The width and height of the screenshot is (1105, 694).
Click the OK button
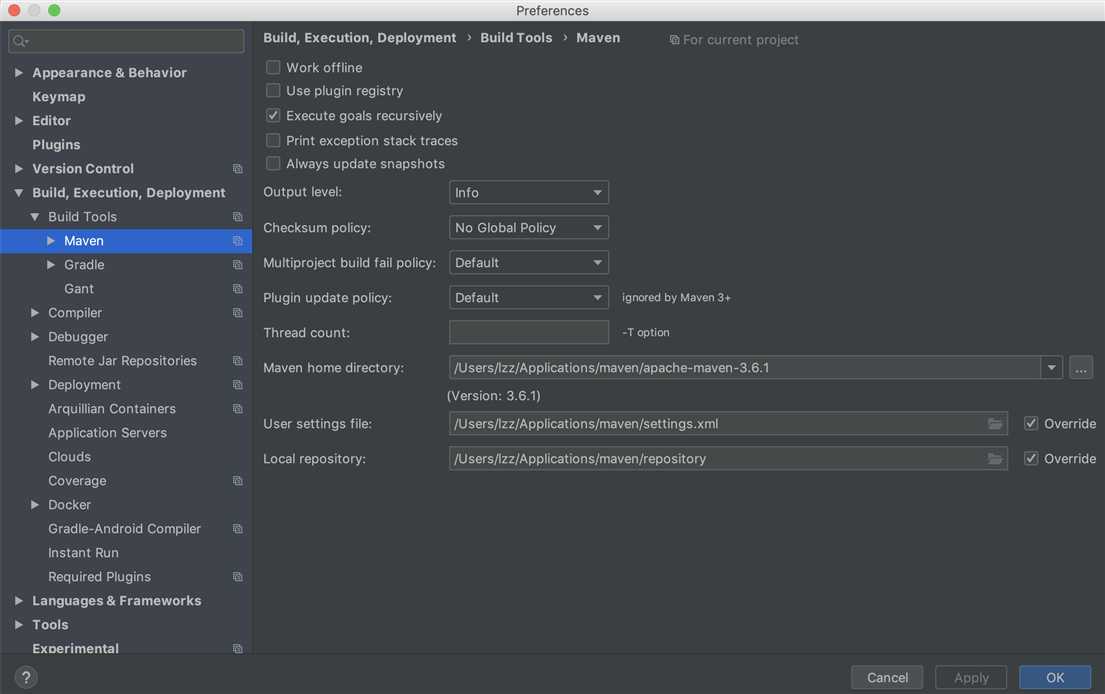click(1055, 677)
